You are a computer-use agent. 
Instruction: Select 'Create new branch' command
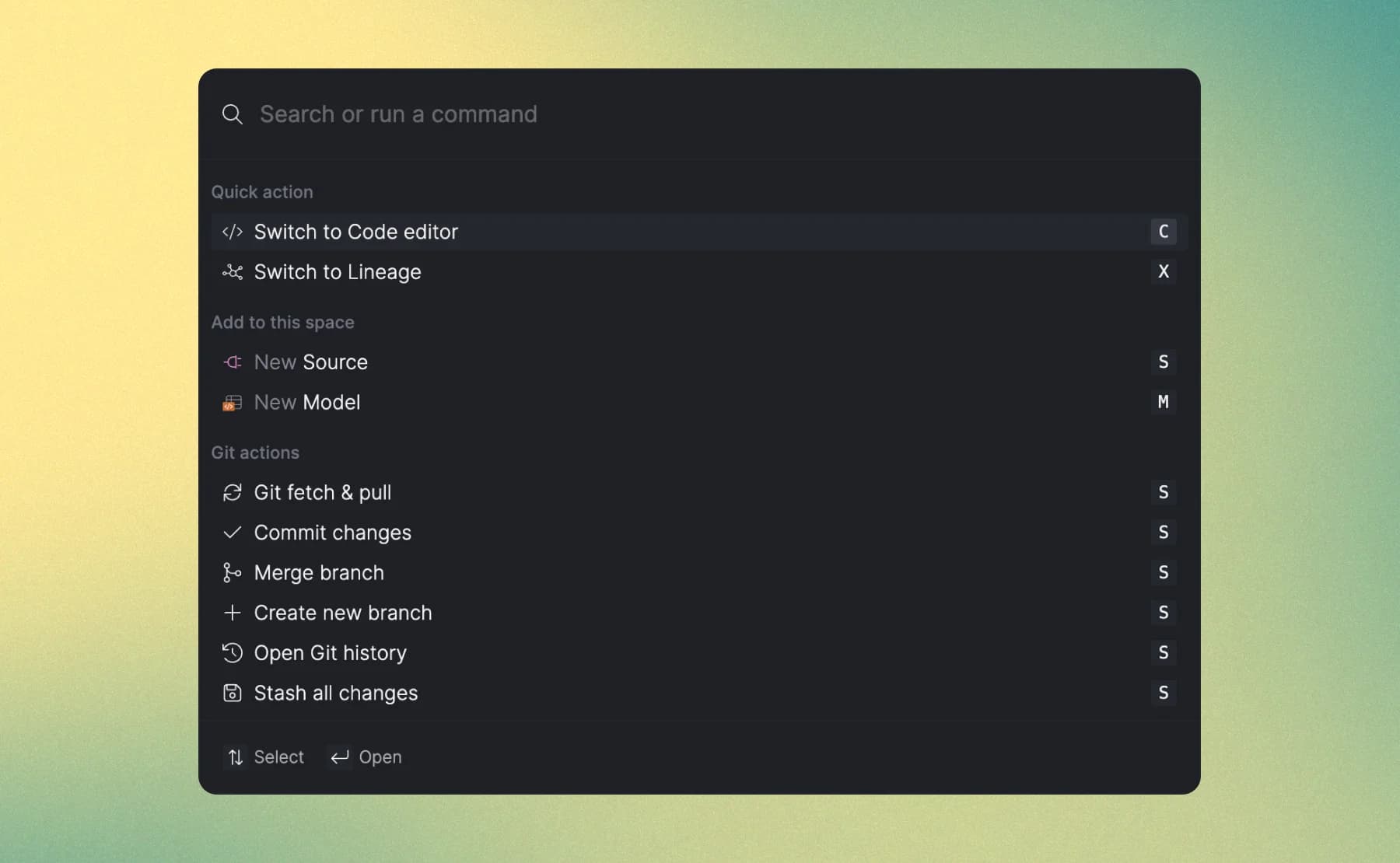point(699,613)
